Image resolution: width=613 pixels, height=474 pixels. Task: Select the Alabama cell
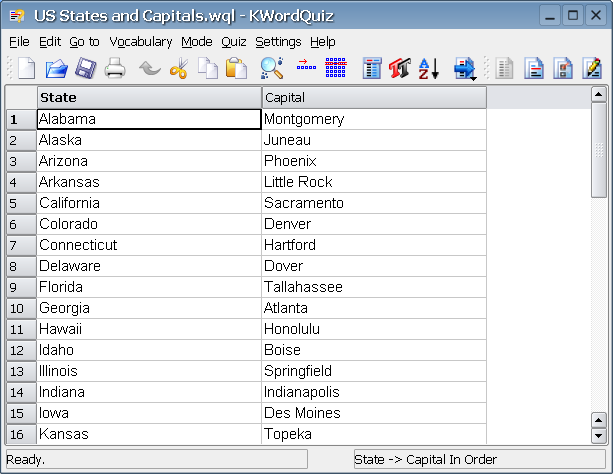[x=149, y=119]
